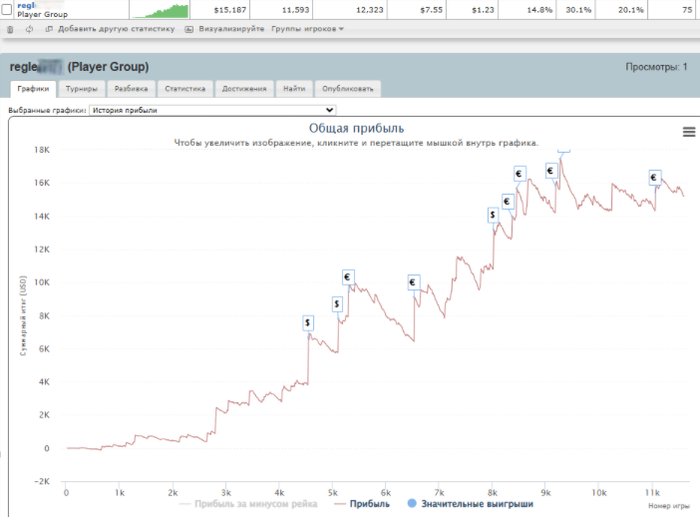Open the regl player name link in the top row

coord(26,5)
